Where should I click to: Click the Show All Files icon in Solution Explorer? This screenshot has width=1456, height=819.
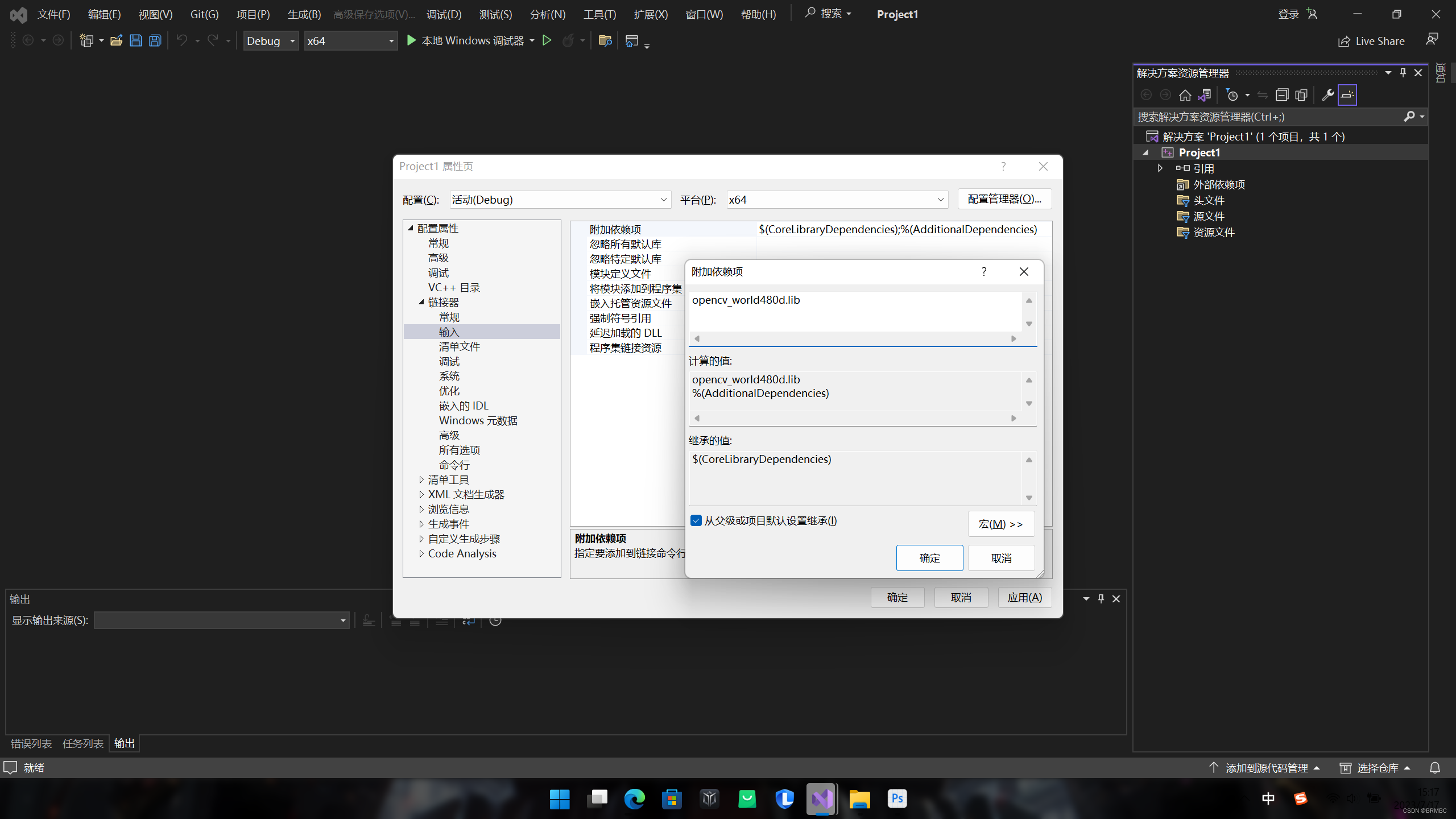(1301, 95)
